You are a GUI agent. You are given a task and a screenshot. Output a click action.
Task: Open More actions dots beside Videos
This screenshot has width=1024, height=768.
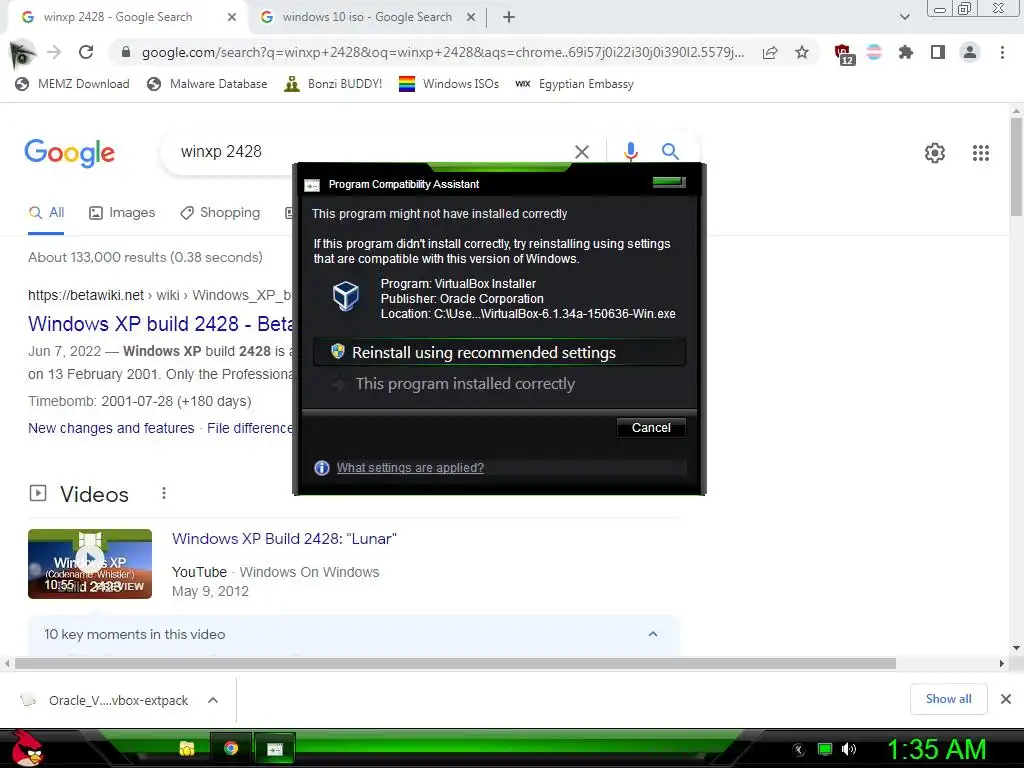point(164,494)
